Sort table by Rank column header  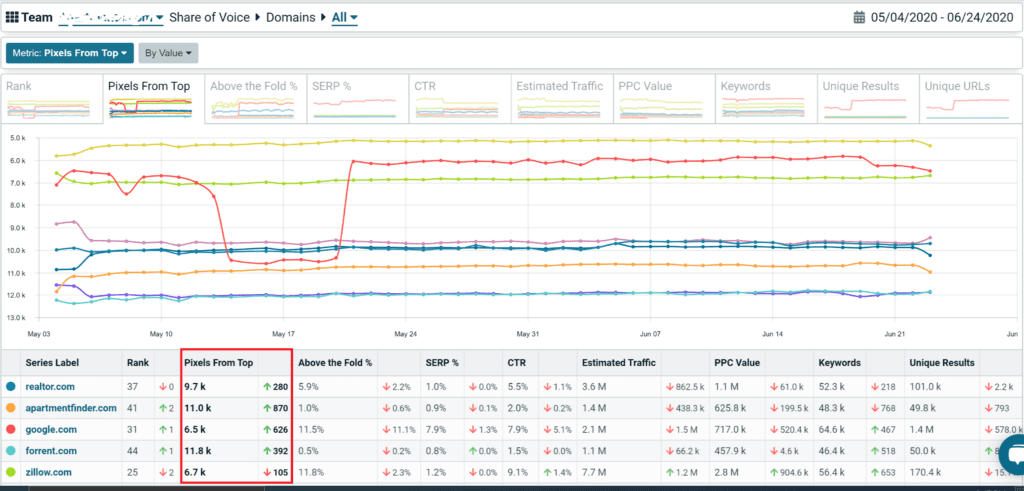[138, 362]
